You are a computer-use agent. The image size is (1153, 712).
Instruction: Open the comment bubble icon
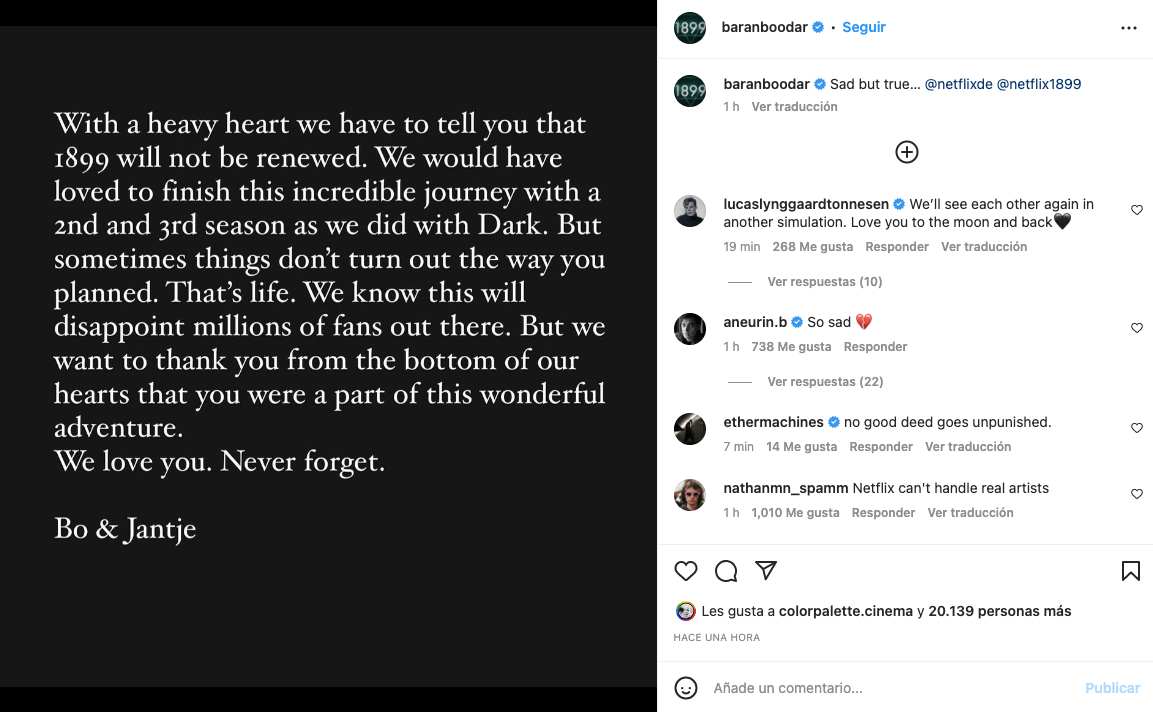(x=726, y=571)
